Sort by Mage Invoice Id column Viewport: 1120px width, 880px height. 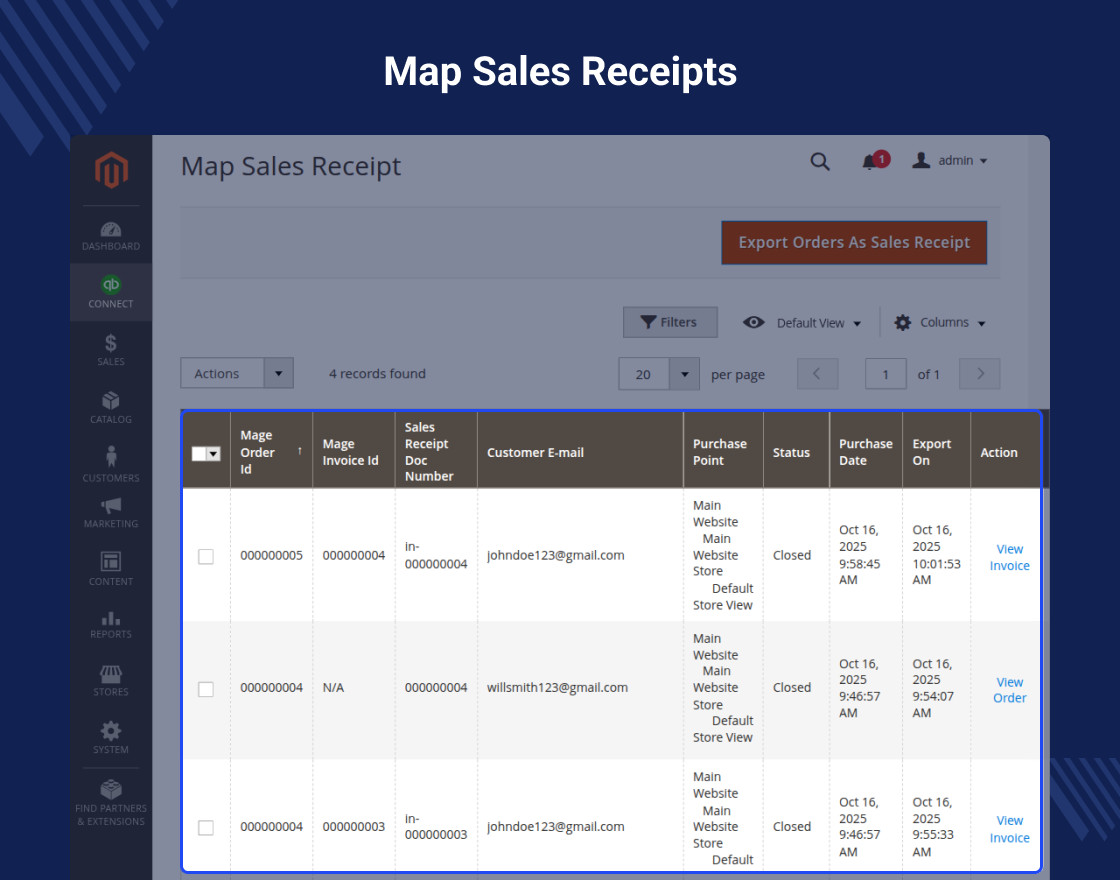(x=354, y=451)
